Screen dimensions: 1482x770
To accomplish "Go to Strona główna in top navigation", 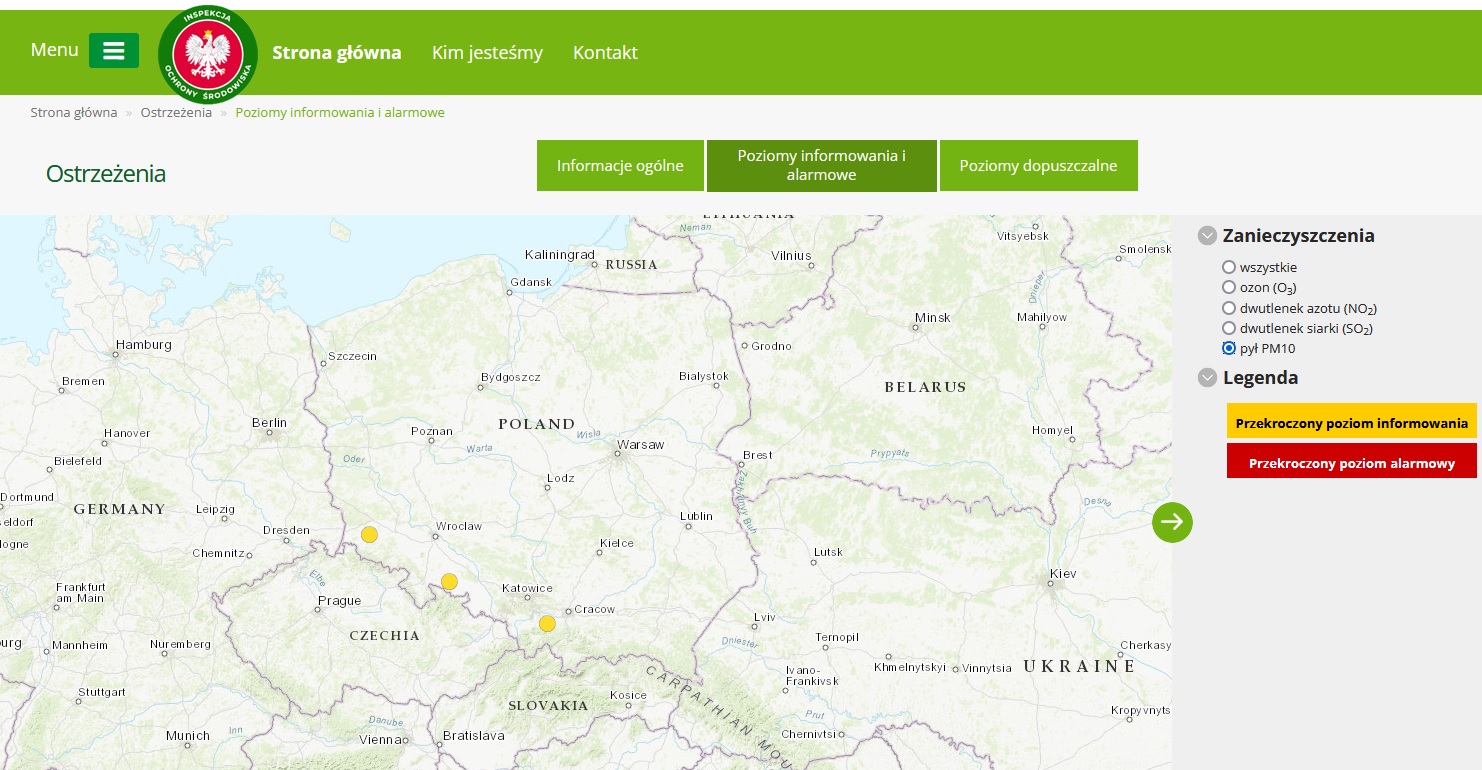I will (337, 53).
